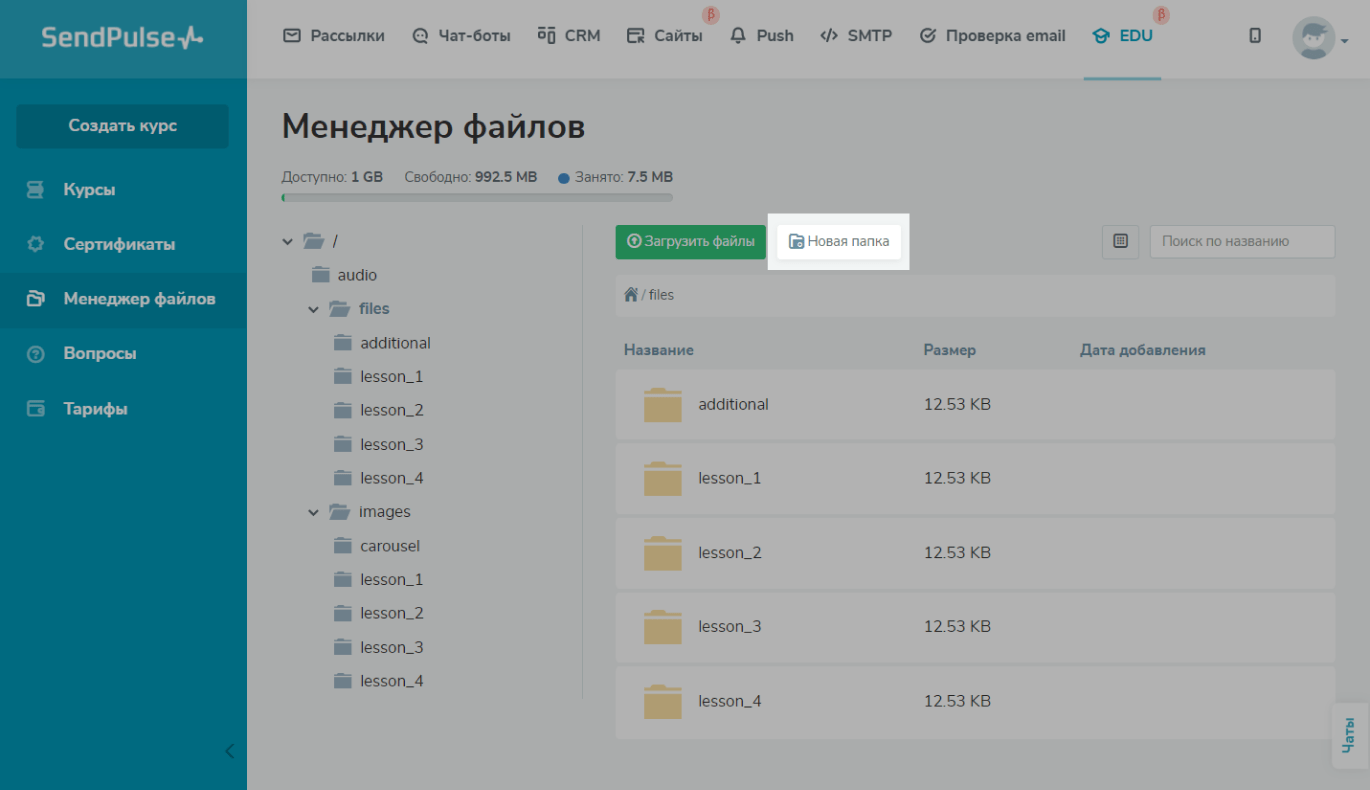This screenshot has width=1370, height=790.
Task: Click the Загрузить файлы button
Action: pyautogui.click(x=690, y=241)
